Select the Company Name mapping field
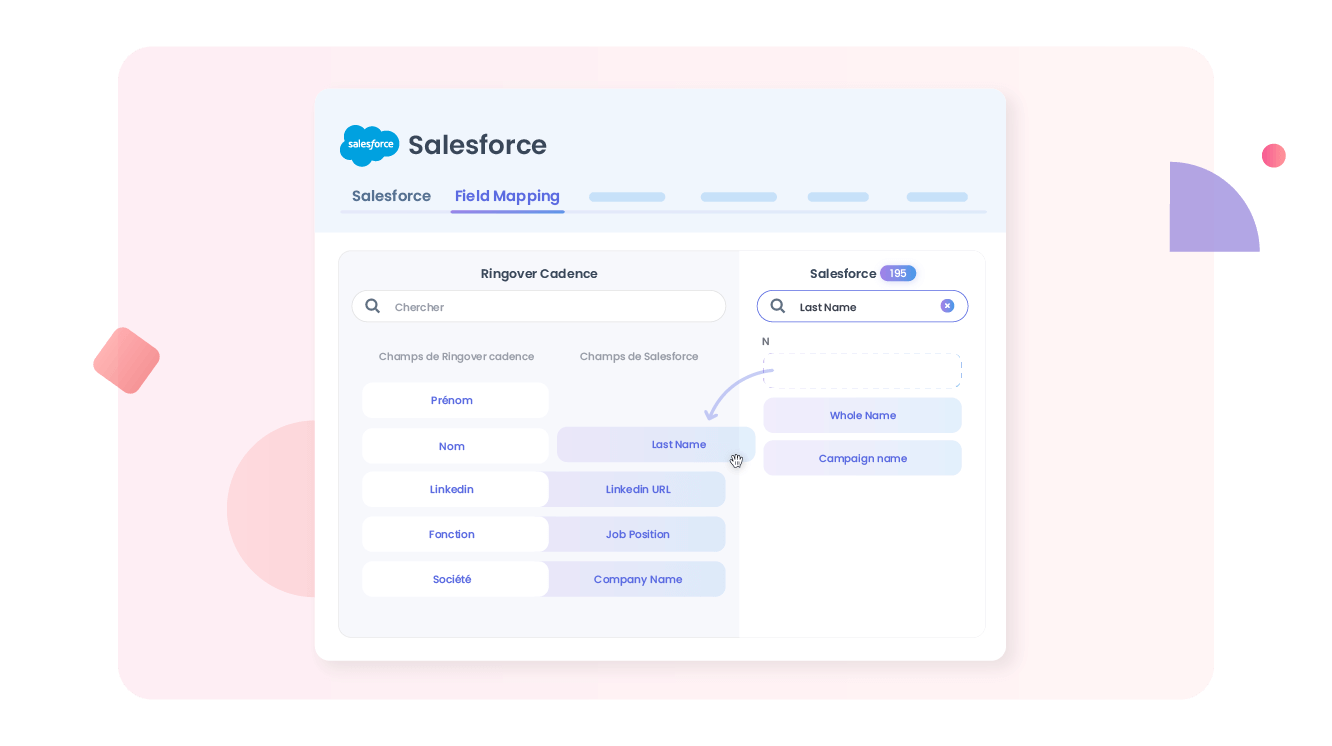This screenshot has height=746, width=1332. pos(638,579)
